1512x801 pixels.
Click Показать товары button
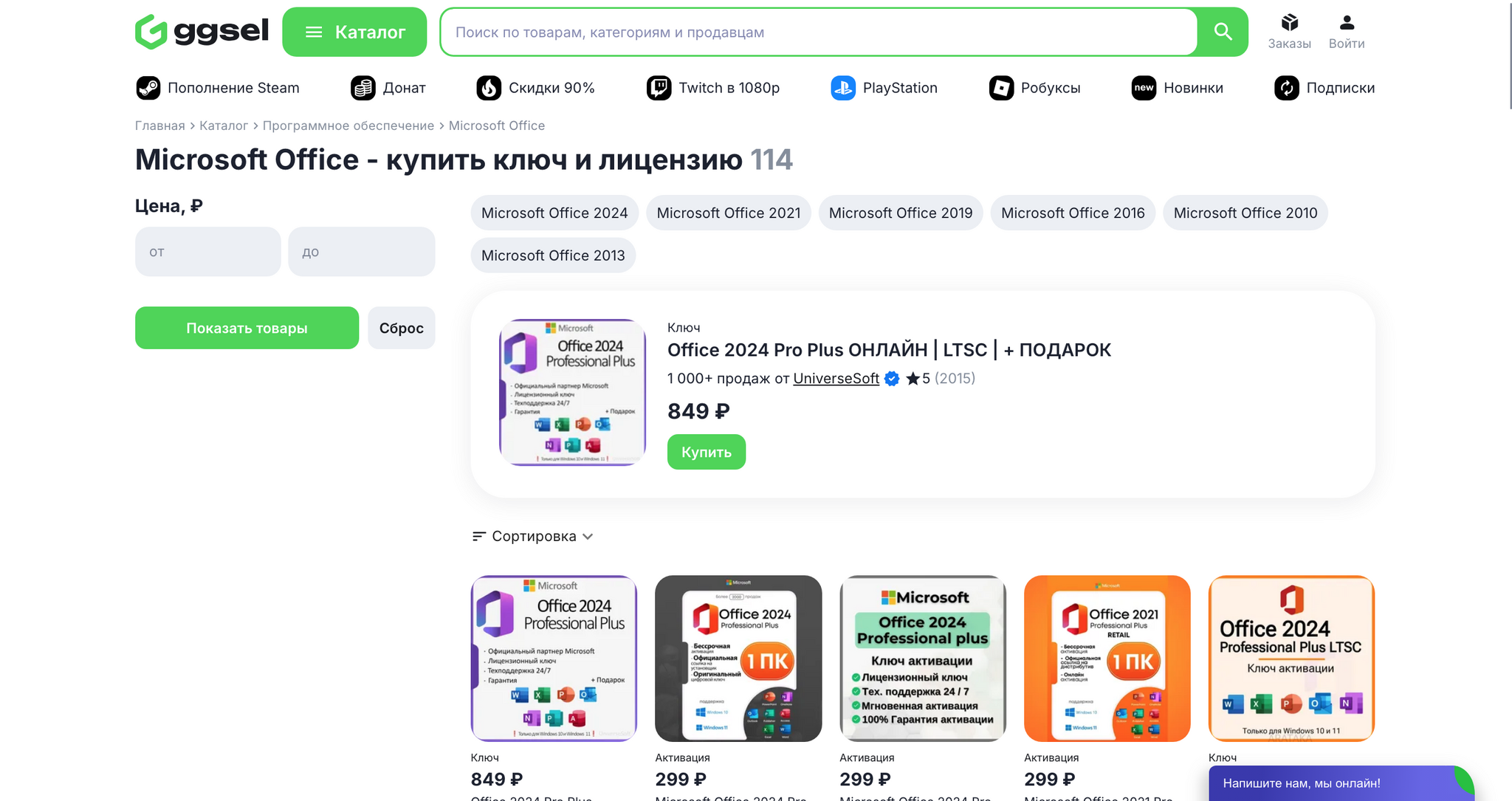click(x=247, y=328)
